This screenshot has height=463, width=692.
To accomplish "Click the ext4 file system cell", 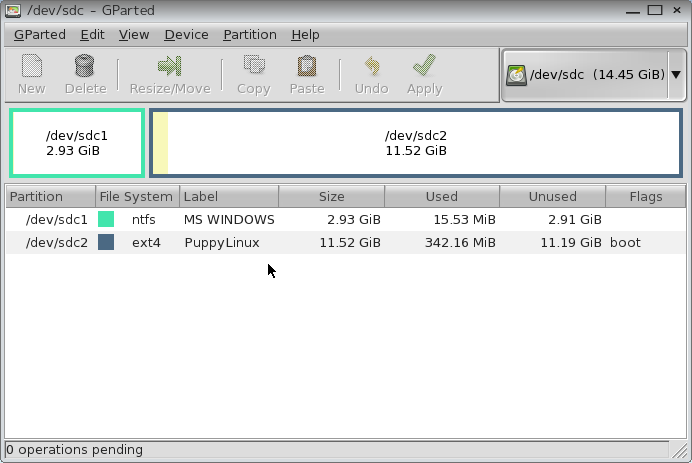I will pos(146,242).
